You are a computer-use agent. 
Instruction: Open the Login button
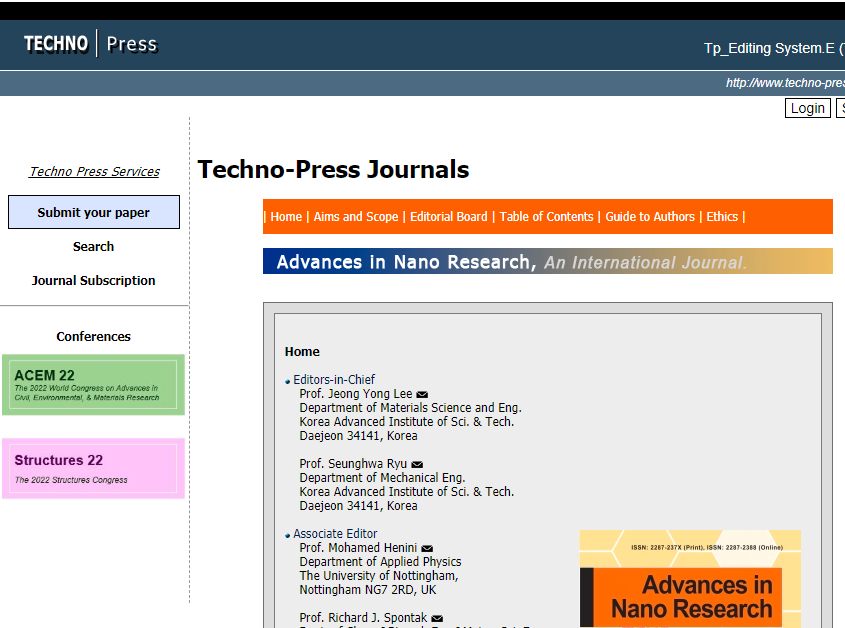tap(807, 108)
